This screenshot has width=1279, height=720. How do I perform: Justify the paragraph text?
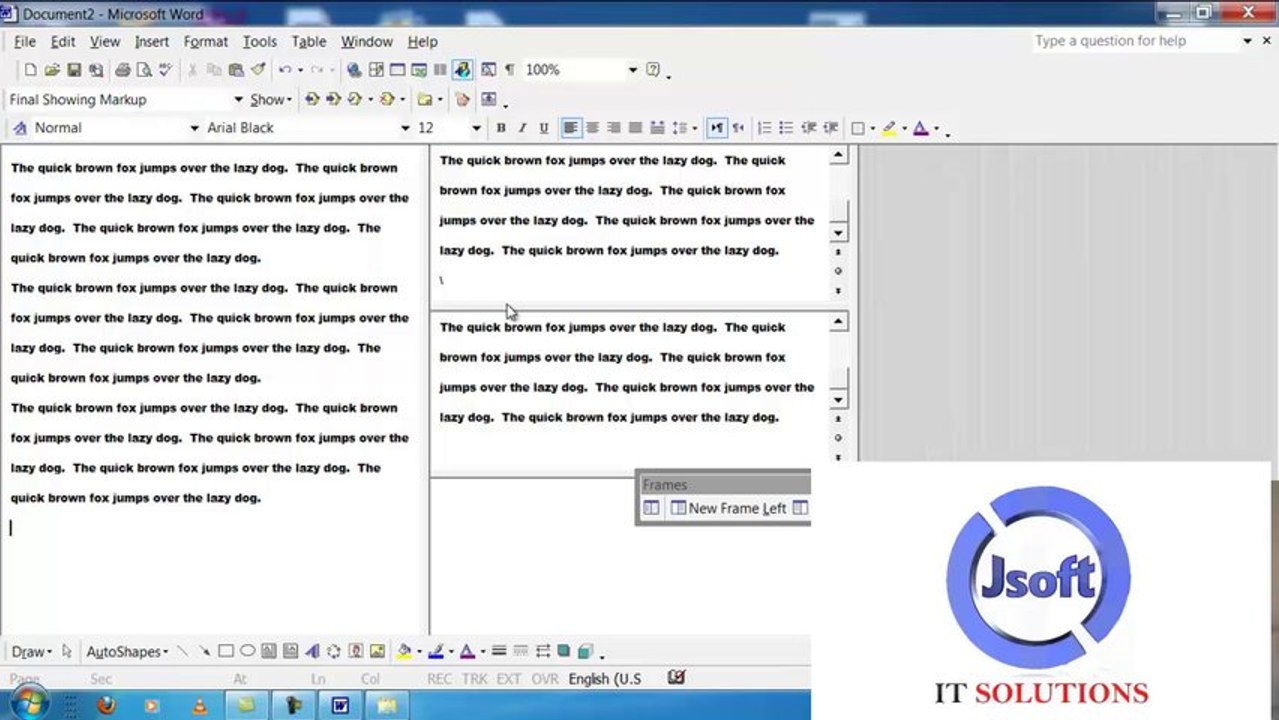tap(635, 128)
